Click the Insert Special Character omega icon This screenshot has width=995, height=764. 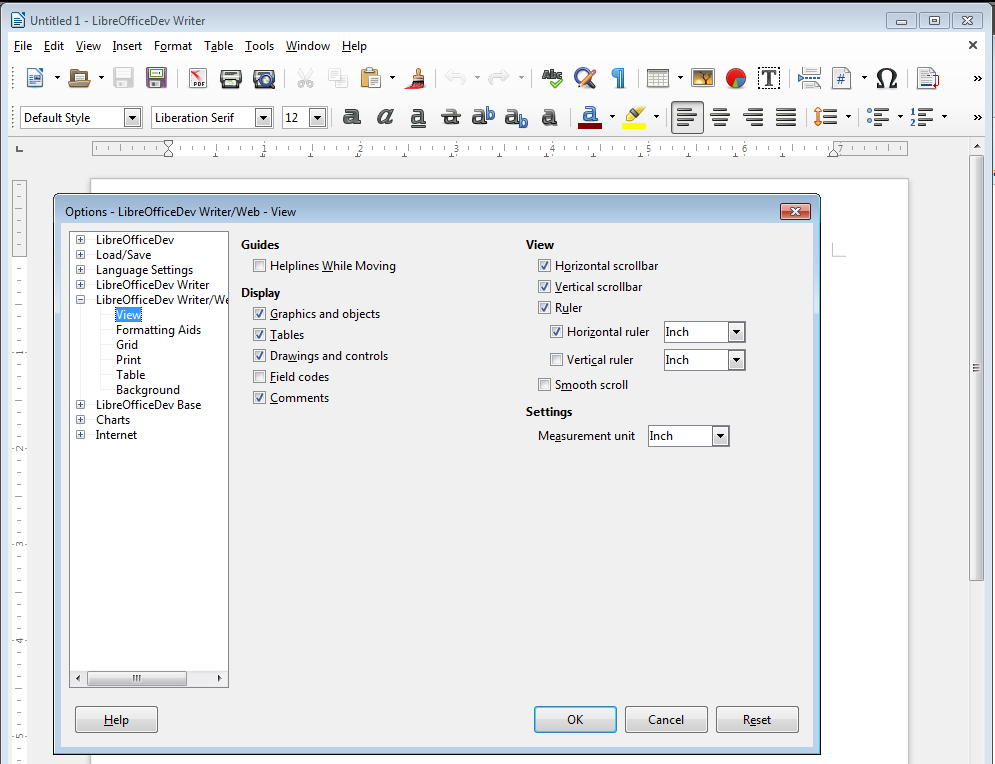coord(886,78)
